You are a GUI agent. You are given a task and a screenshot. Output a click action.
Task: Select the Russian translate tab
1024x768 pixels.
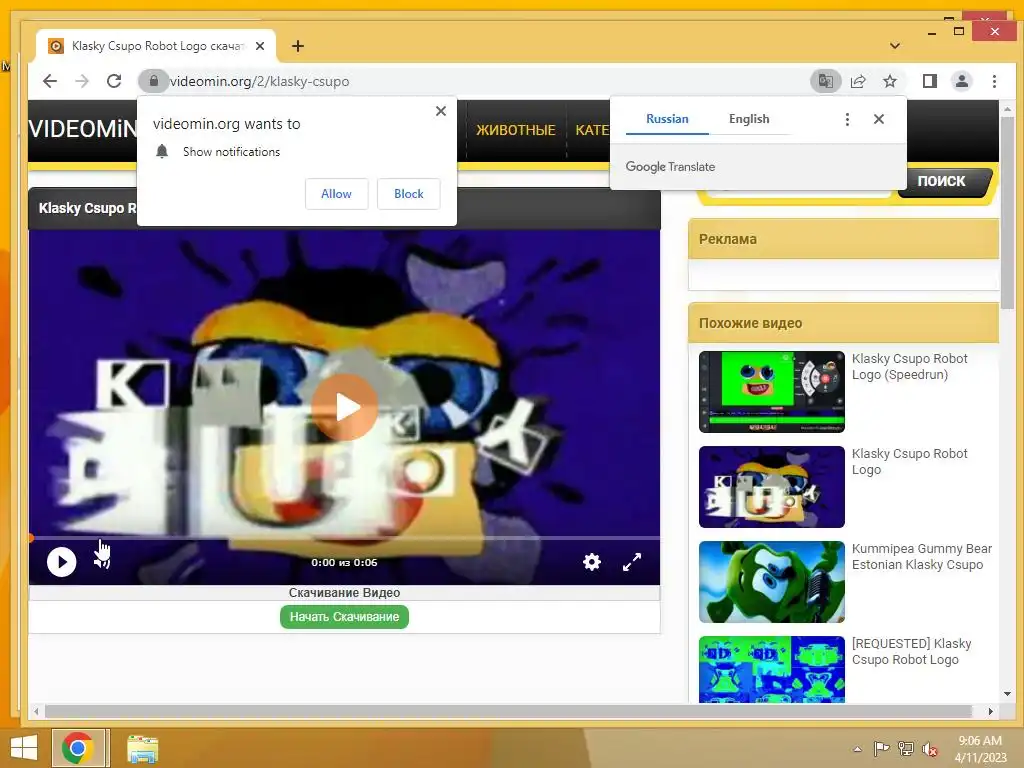pyautogui.click(x=667, y=119)
